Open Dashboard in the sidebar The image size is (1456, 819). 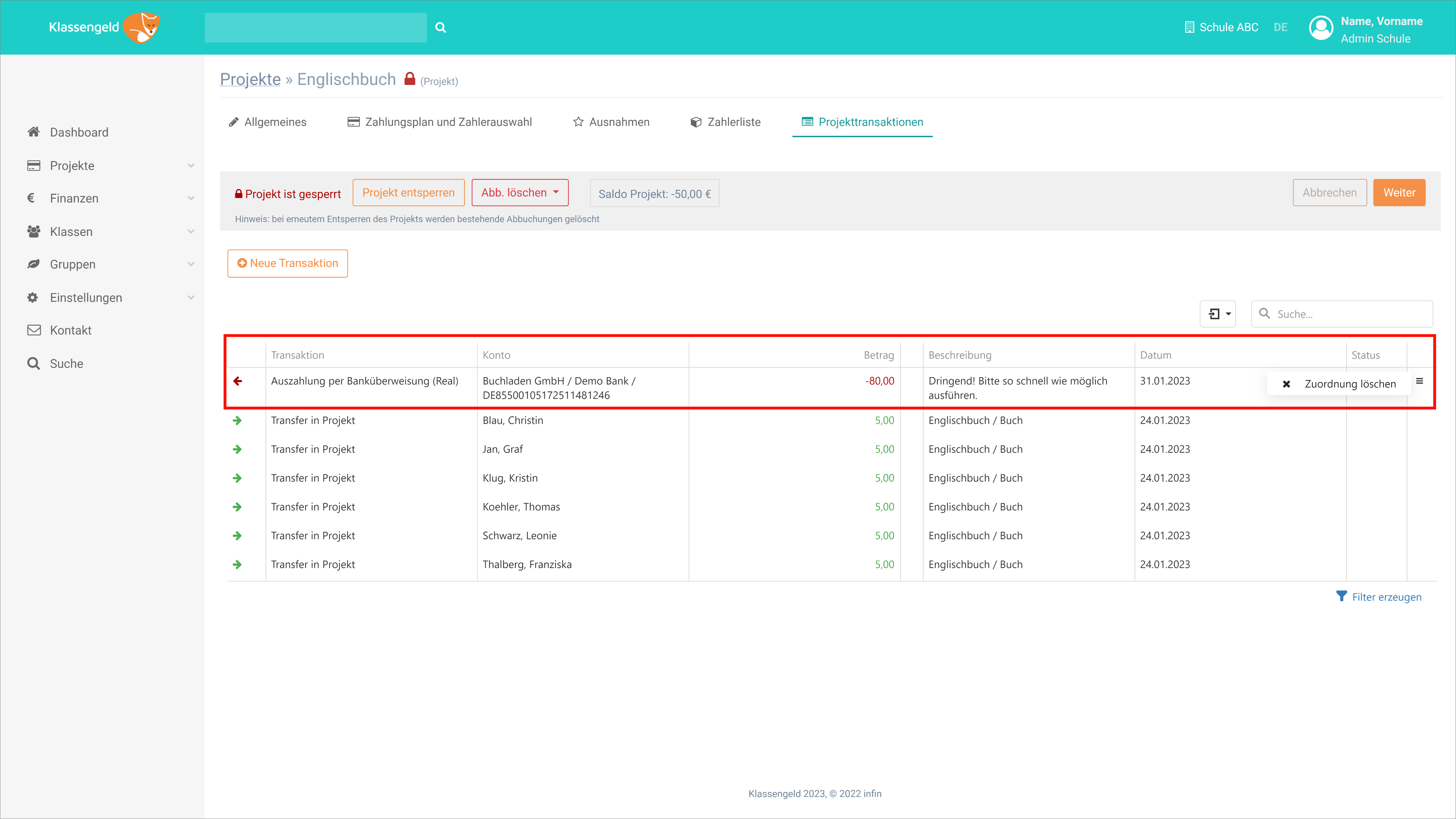point(79,132)
